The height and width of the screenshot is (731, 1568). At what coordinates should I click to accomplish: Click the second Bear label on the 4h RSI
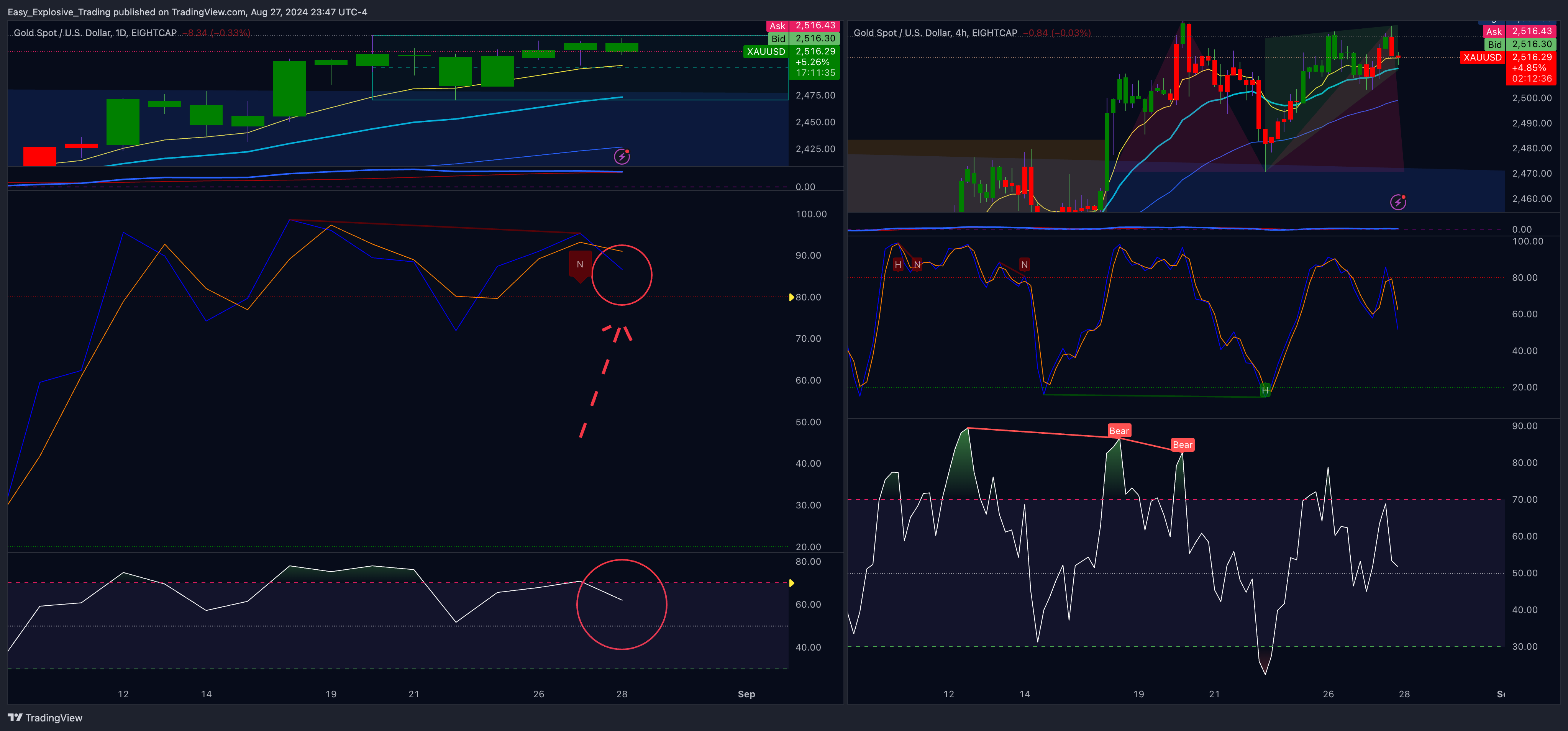(x=1183, y=445)
